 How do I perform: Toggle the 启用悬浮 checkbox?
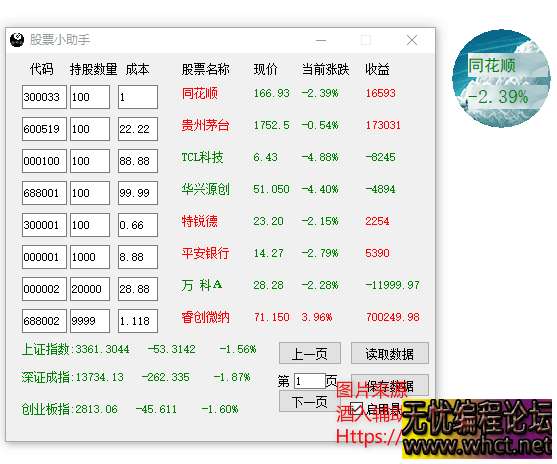(356, 409)
